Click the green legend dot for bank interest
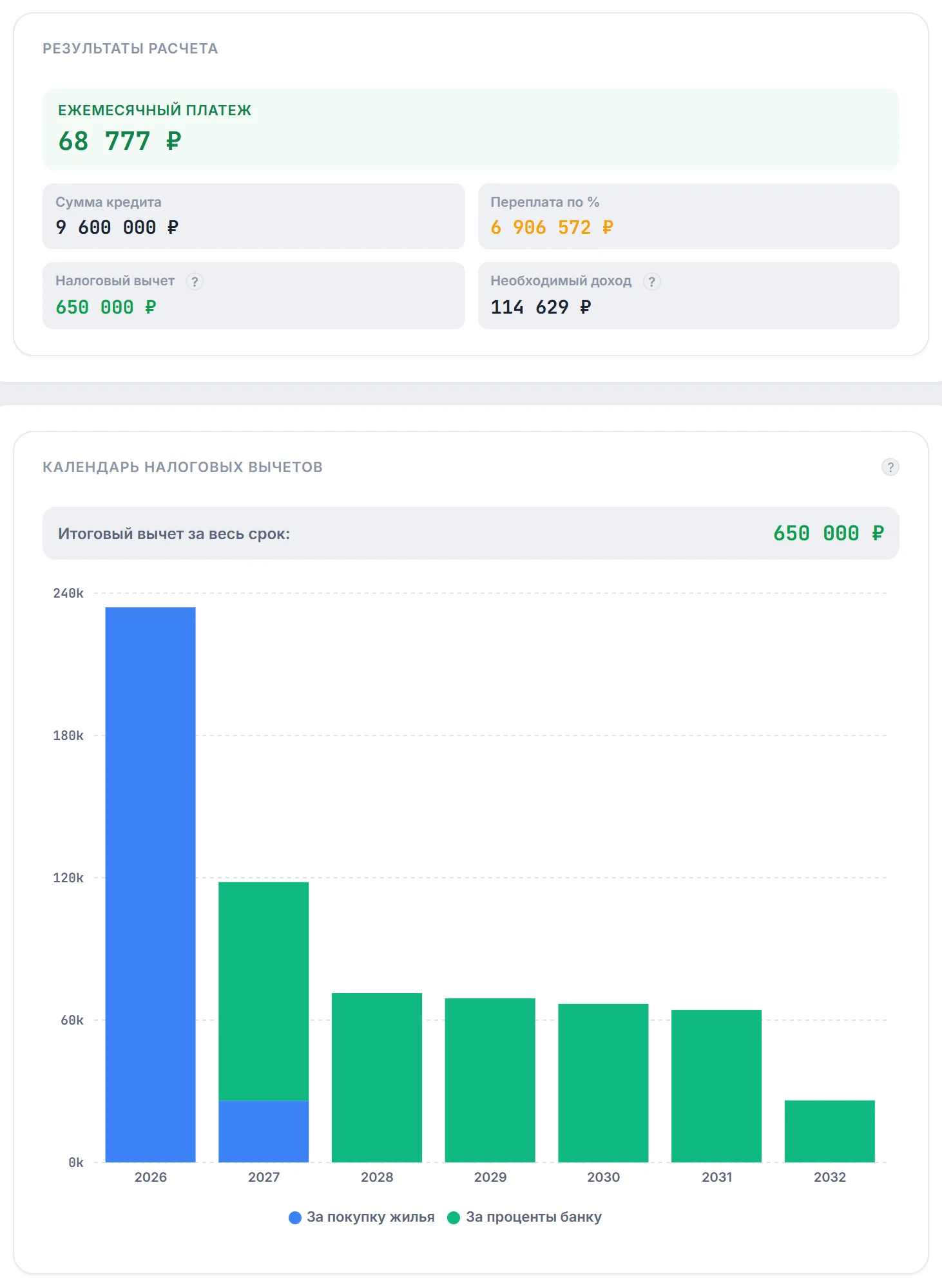The image size is (942, 1288). (454, 1218)
